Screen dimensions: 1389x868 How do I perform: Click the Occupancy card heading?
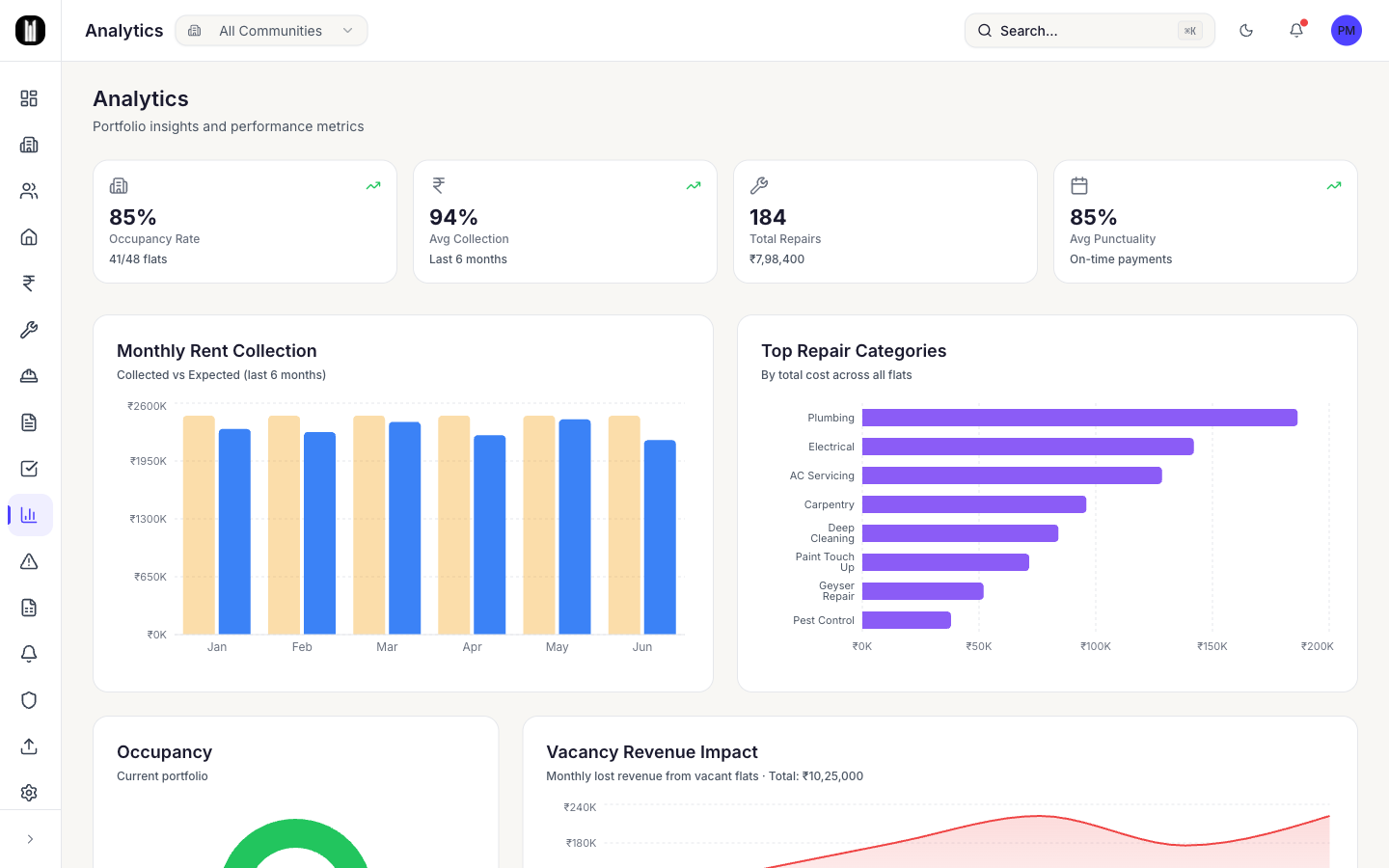click(x=164, y=752)
